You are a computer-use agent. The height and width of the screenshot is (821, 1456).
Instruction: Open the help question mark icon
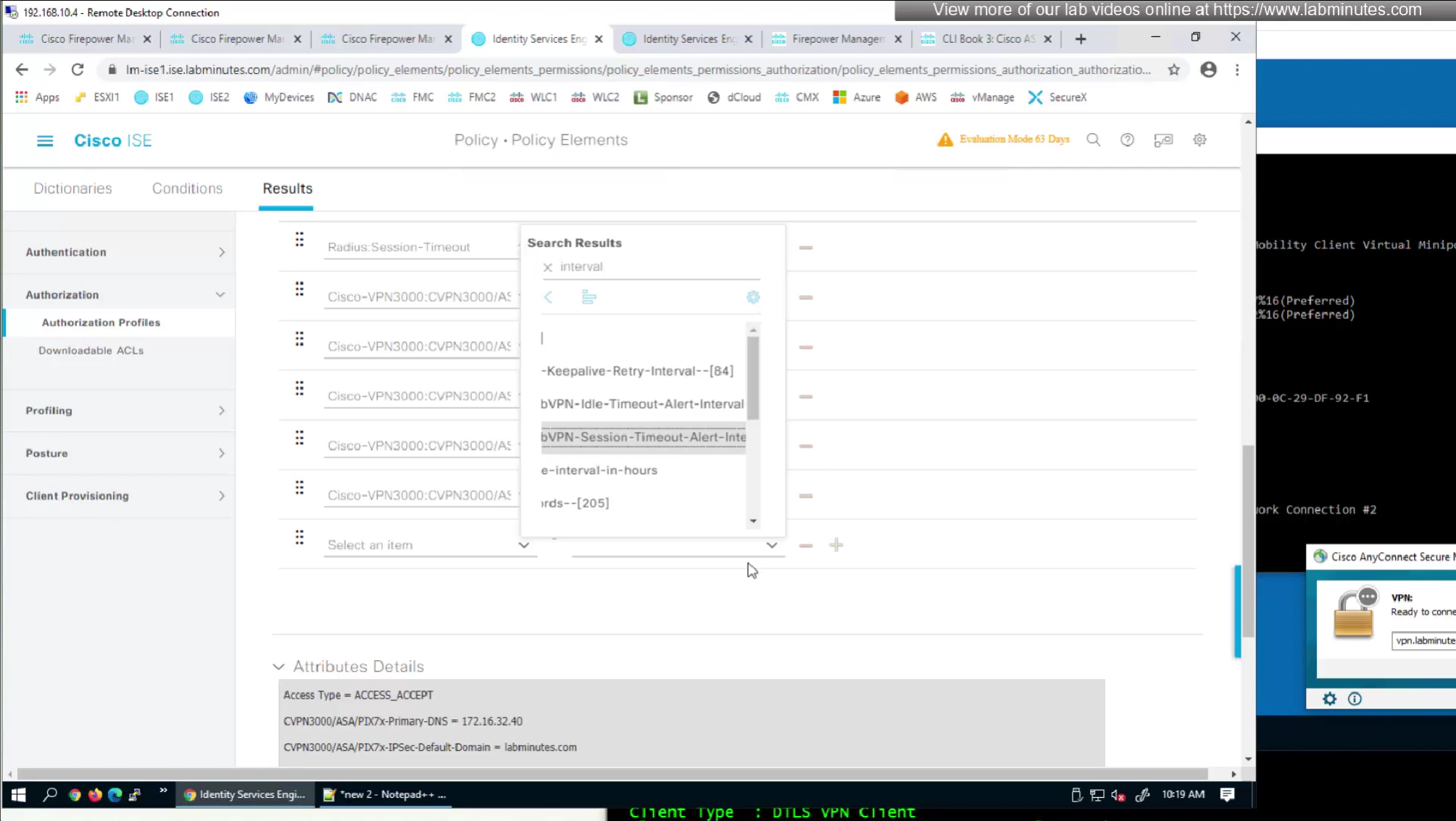tap(1127, 140)
